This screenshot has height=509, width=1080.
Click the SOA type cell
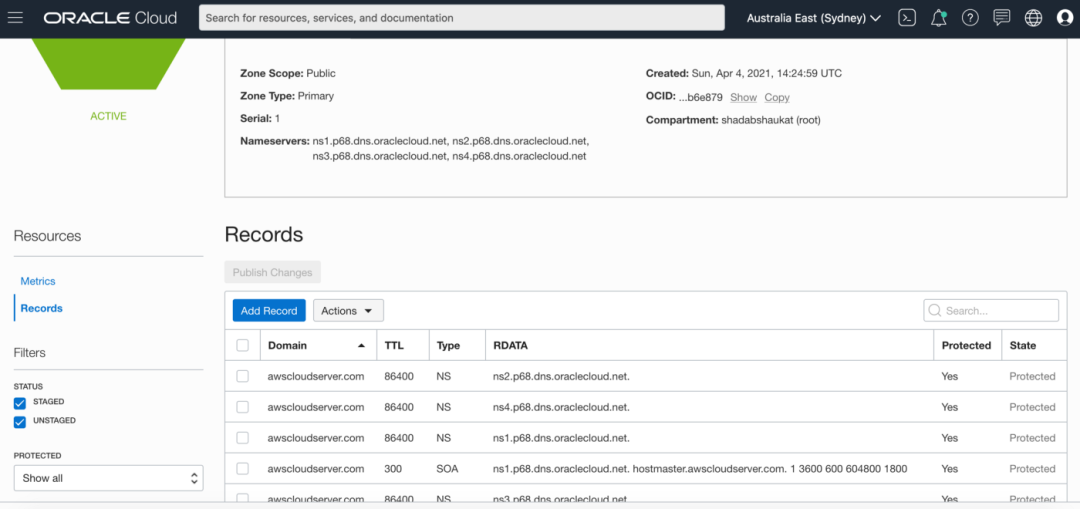(447, 468)
